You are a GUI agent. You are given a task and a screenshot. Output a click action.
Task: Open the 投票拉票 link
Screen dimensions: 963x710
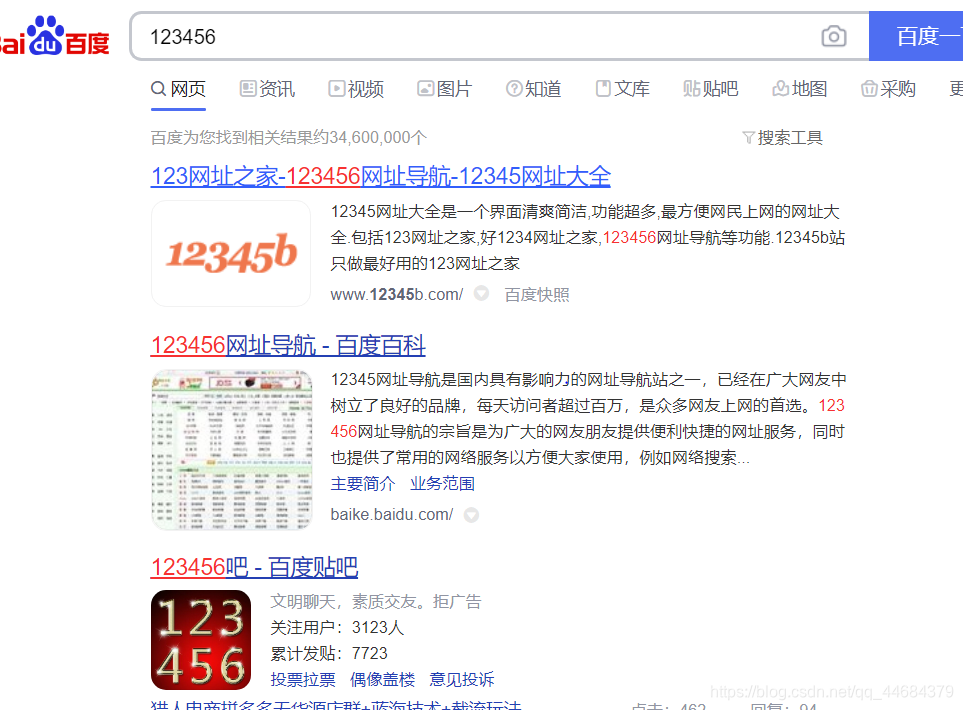tap(303, 679)
